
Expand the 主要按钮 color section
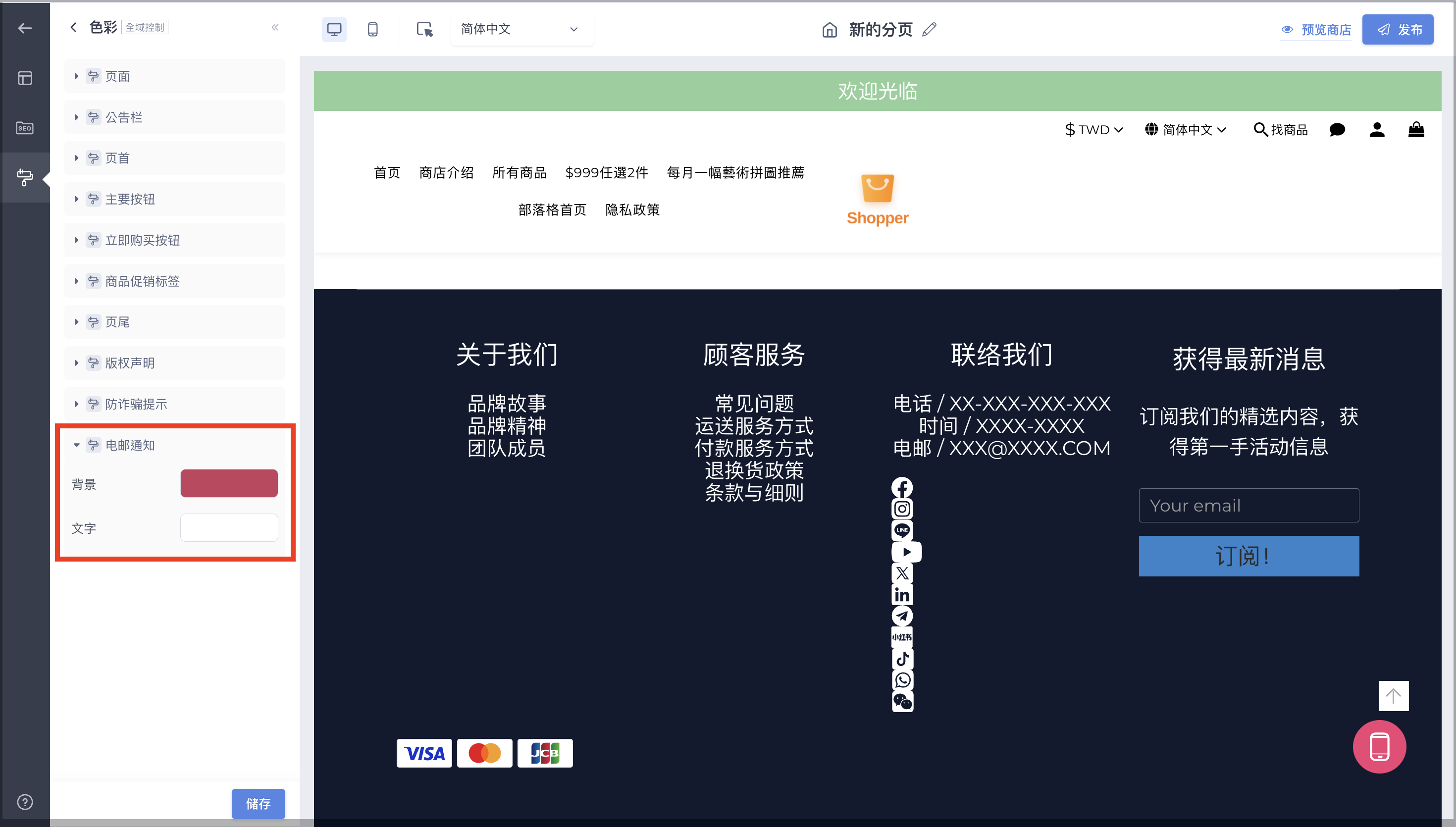tap(175, 199)
